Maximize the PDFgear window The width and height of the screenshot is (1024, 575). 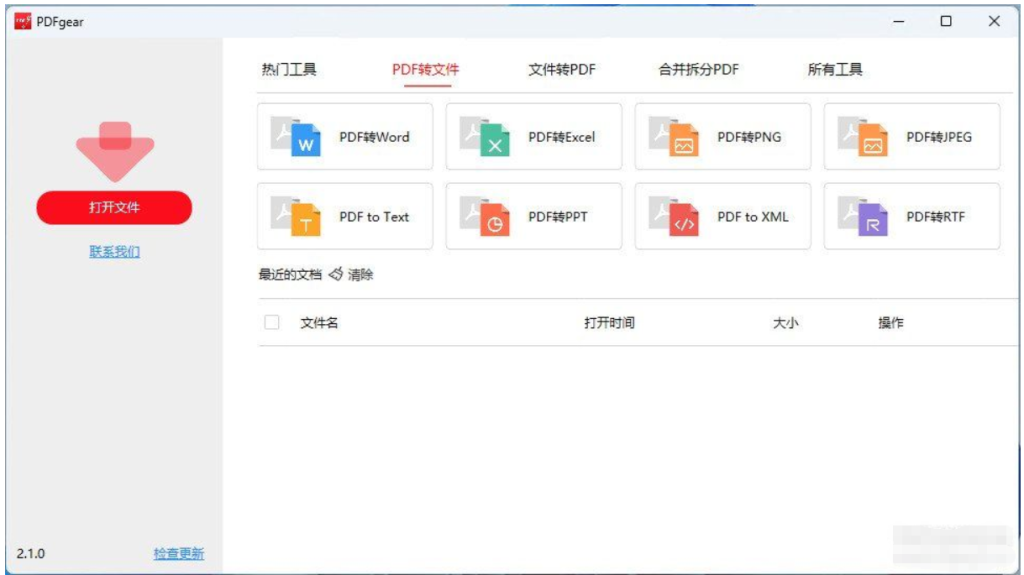tap(946, 22)
